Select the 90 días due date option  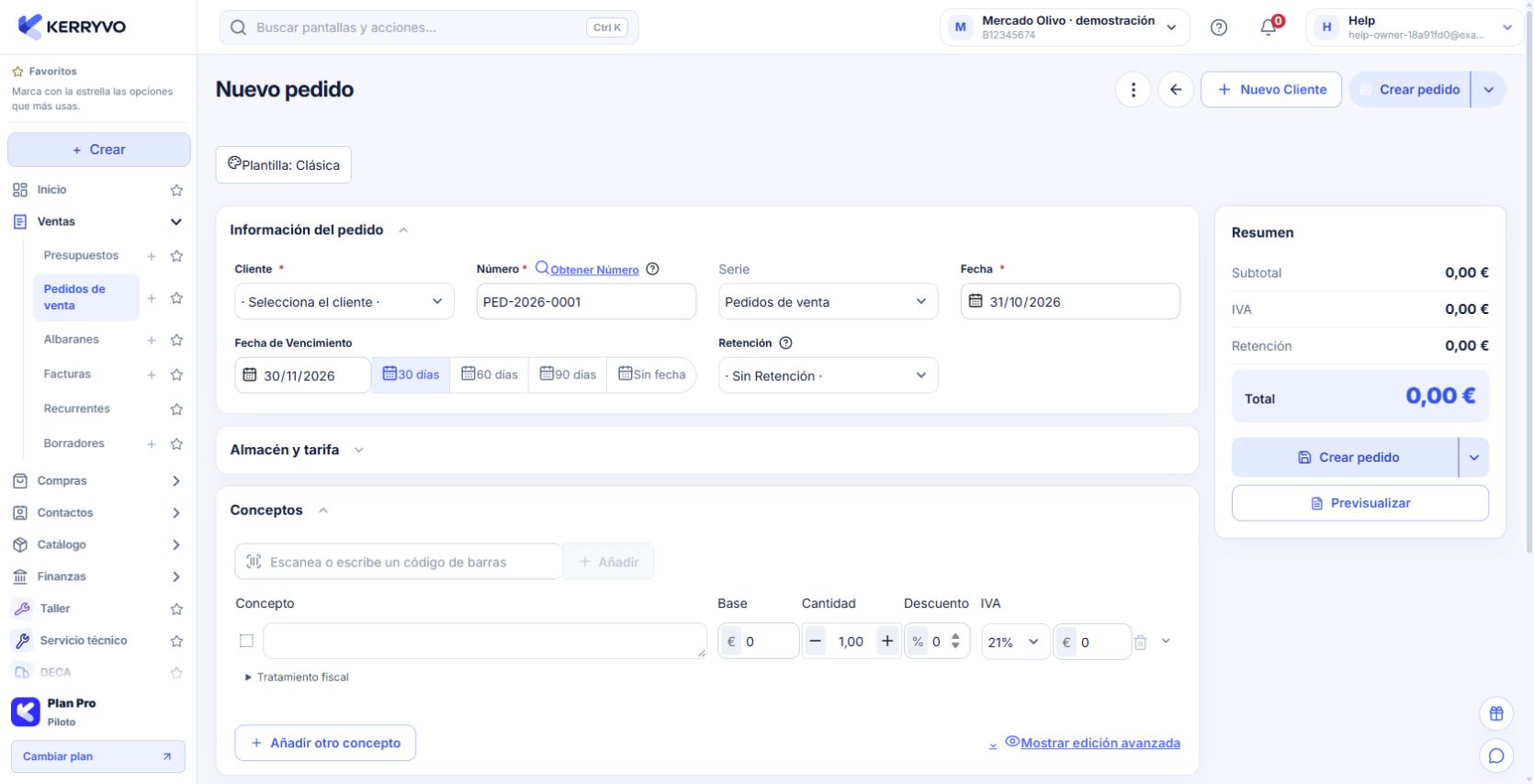click(x=568, y=375)
